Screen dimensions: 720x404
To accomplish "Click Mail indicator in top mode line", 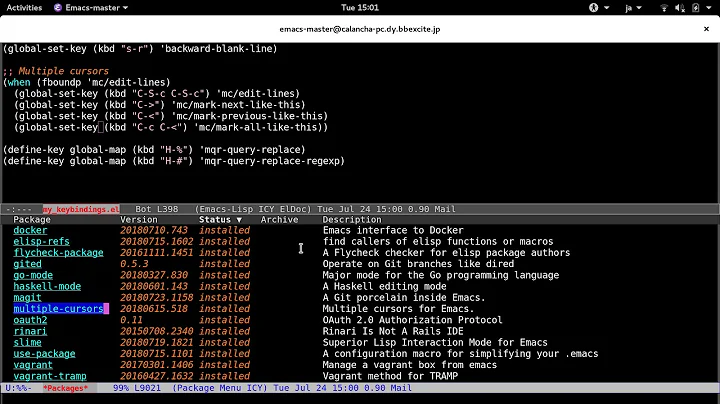I will [x=445, y=209].
